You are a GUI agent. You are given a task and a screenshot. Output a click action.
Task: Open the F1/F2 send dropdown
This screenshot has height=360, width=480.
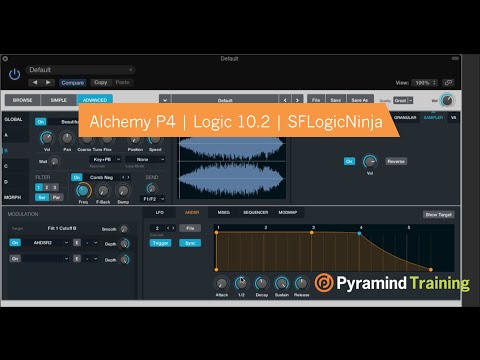154,199
